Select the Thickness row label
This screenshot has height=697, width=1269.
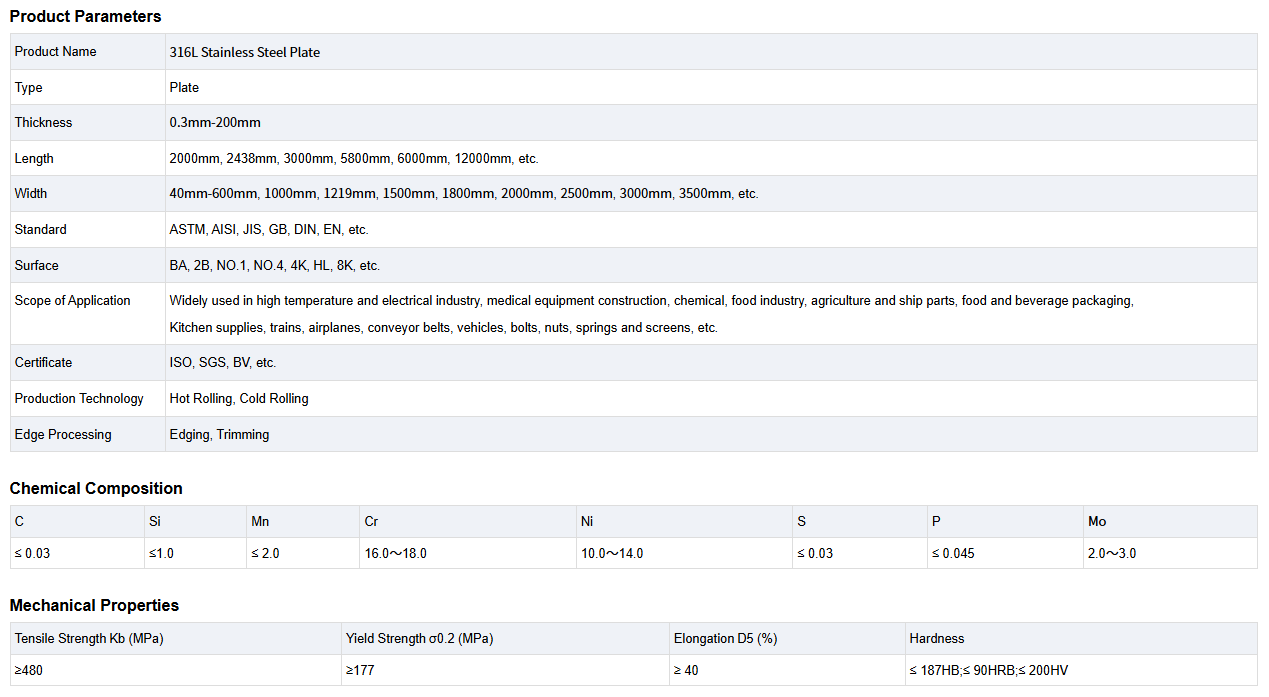click(44, 123)
